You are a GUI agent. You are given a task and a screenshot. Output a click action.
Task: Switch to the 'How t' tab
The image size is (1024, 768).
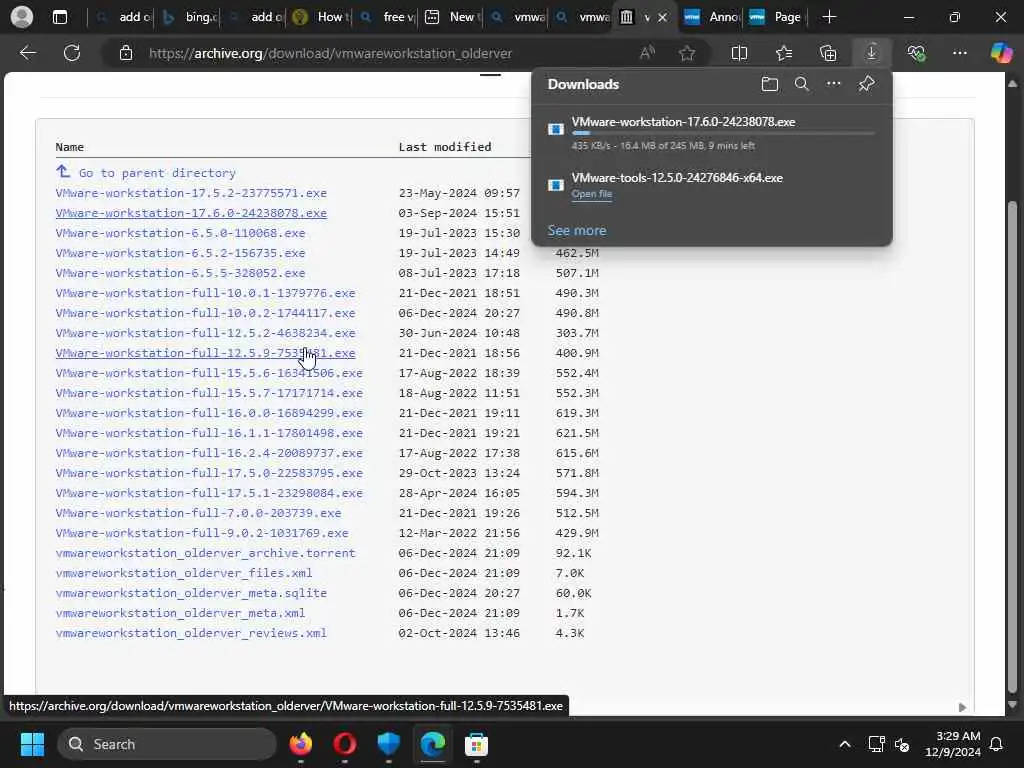click(x=319, y=17)
